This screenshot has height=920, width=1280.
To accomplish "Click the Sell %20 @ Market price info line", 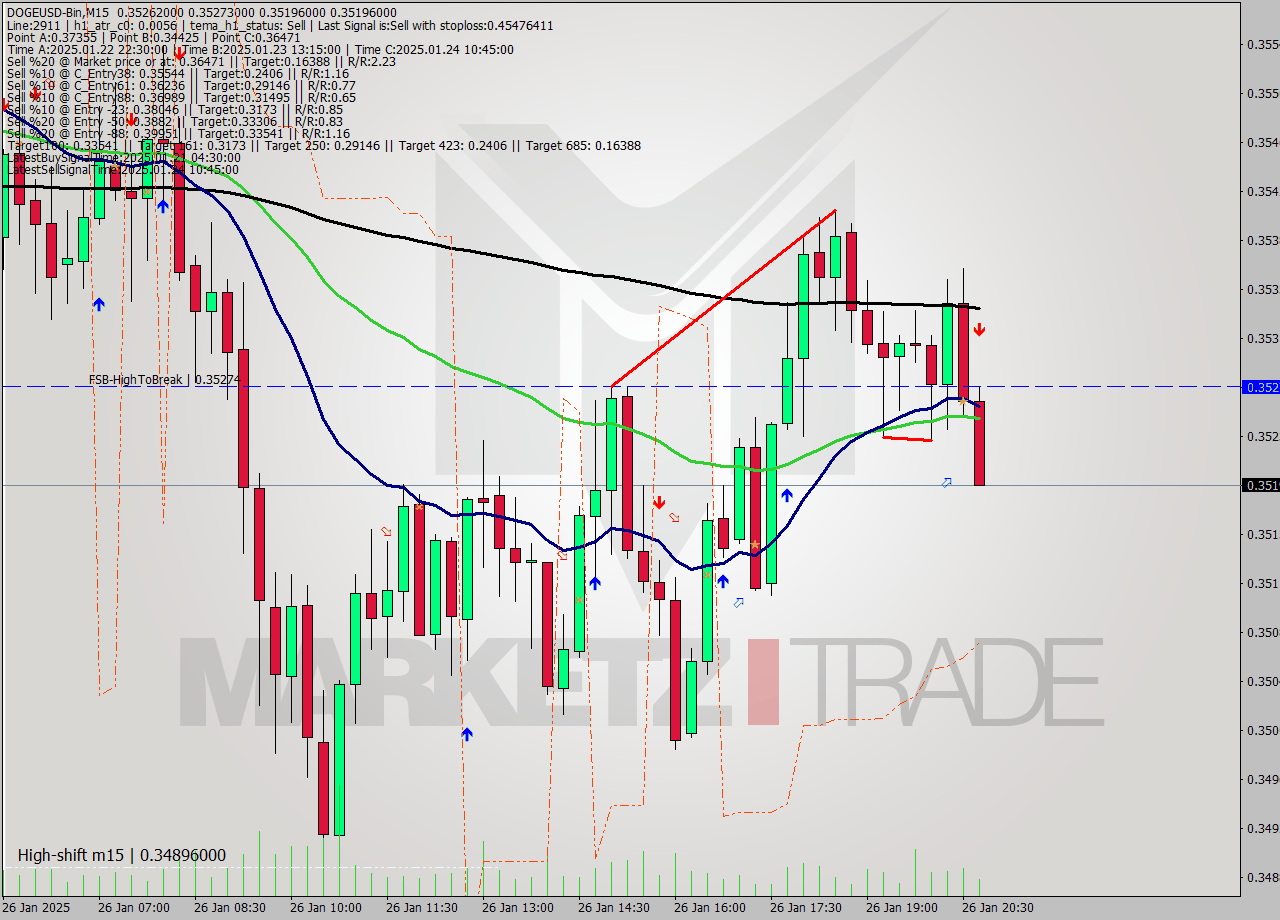I will tap(201, 61).
